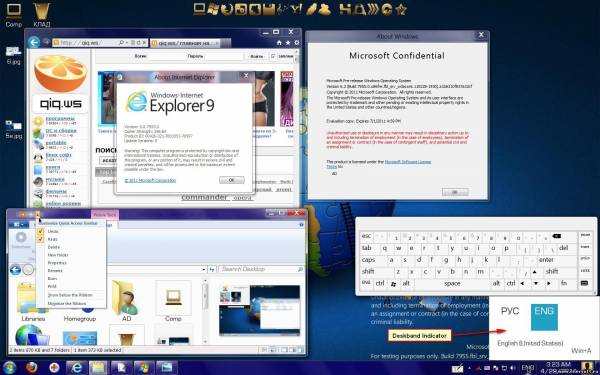Click the Comp desktop icon at top-left
The height and width of the screenshot is (375, 600).
[13, 15]
